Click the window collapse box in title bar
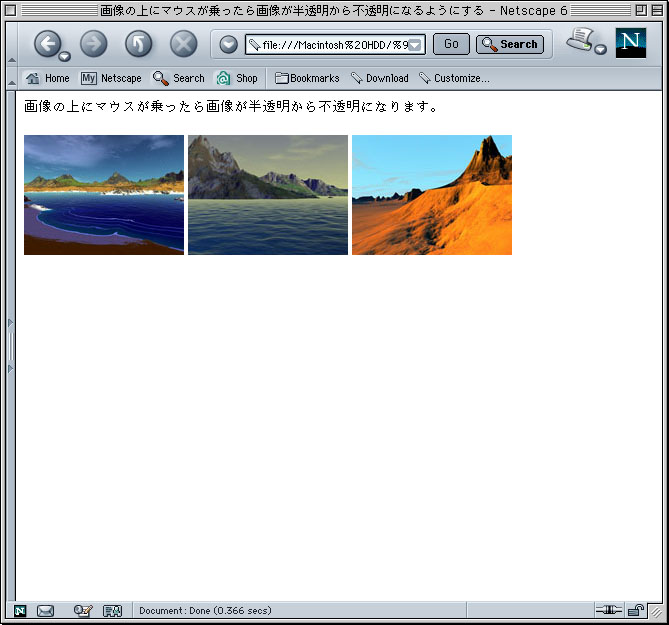This screenshot has width=669, height=625. [657, 10]
